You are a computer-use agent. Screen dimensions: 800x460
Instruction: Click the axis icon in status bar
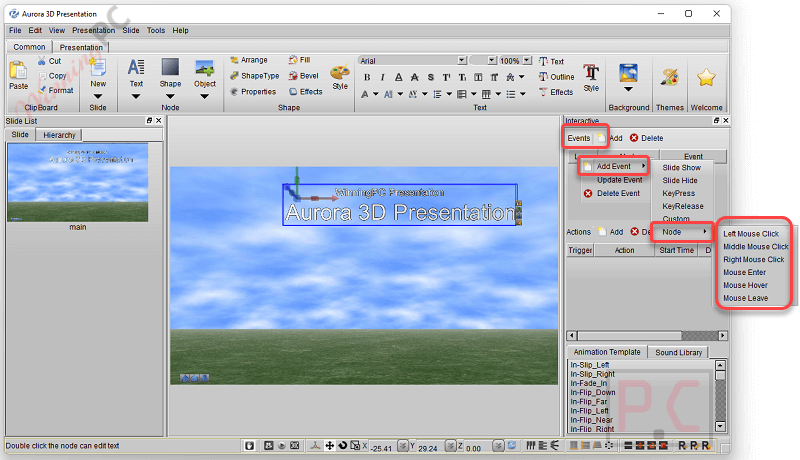[316, 446]
